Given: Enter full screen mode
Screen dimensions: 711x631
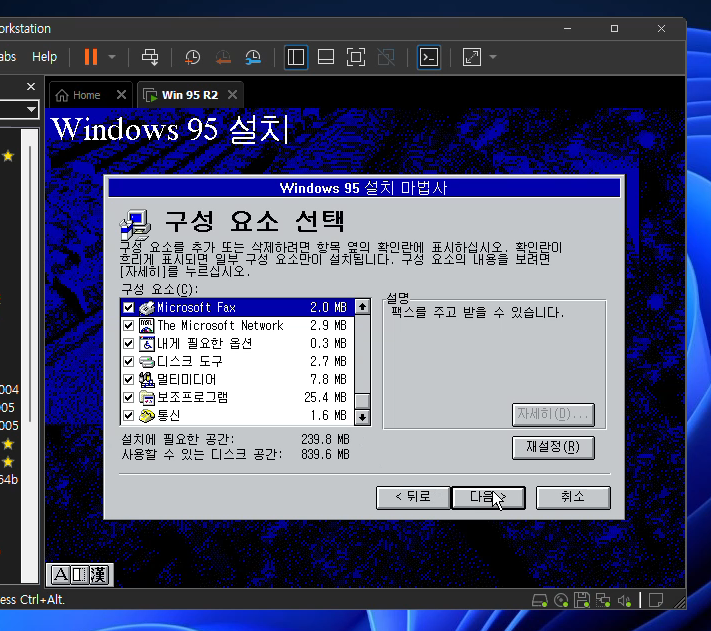Looking at the screenshot, I should [356, 57].
